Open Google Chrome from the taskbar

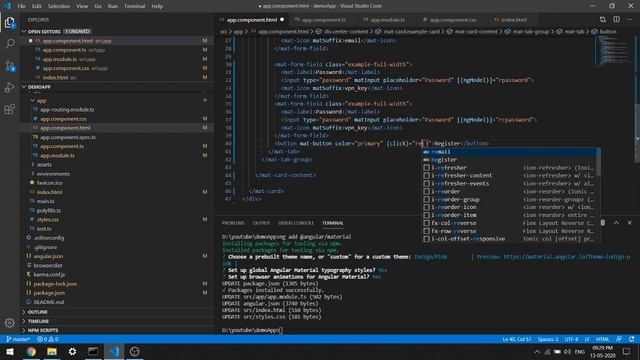[x=31, y=351]
